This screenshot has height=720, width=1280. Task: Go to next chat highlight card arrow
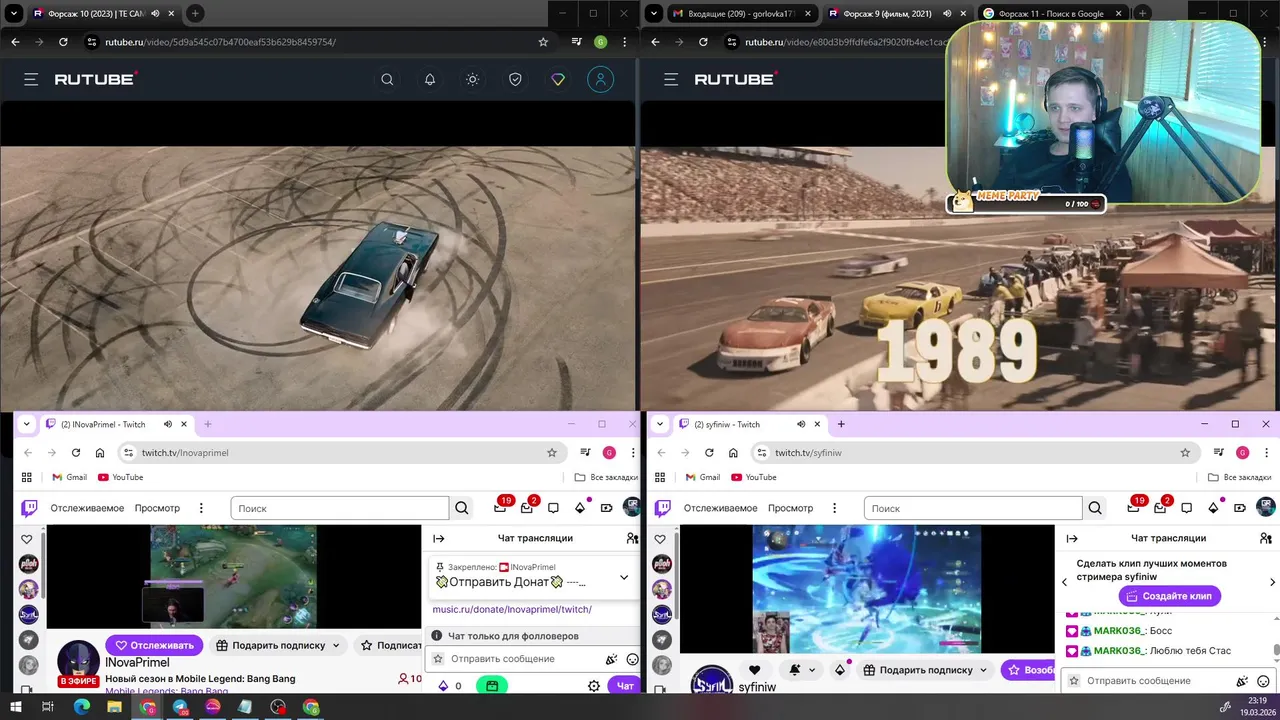click(x=1272, y=582)
